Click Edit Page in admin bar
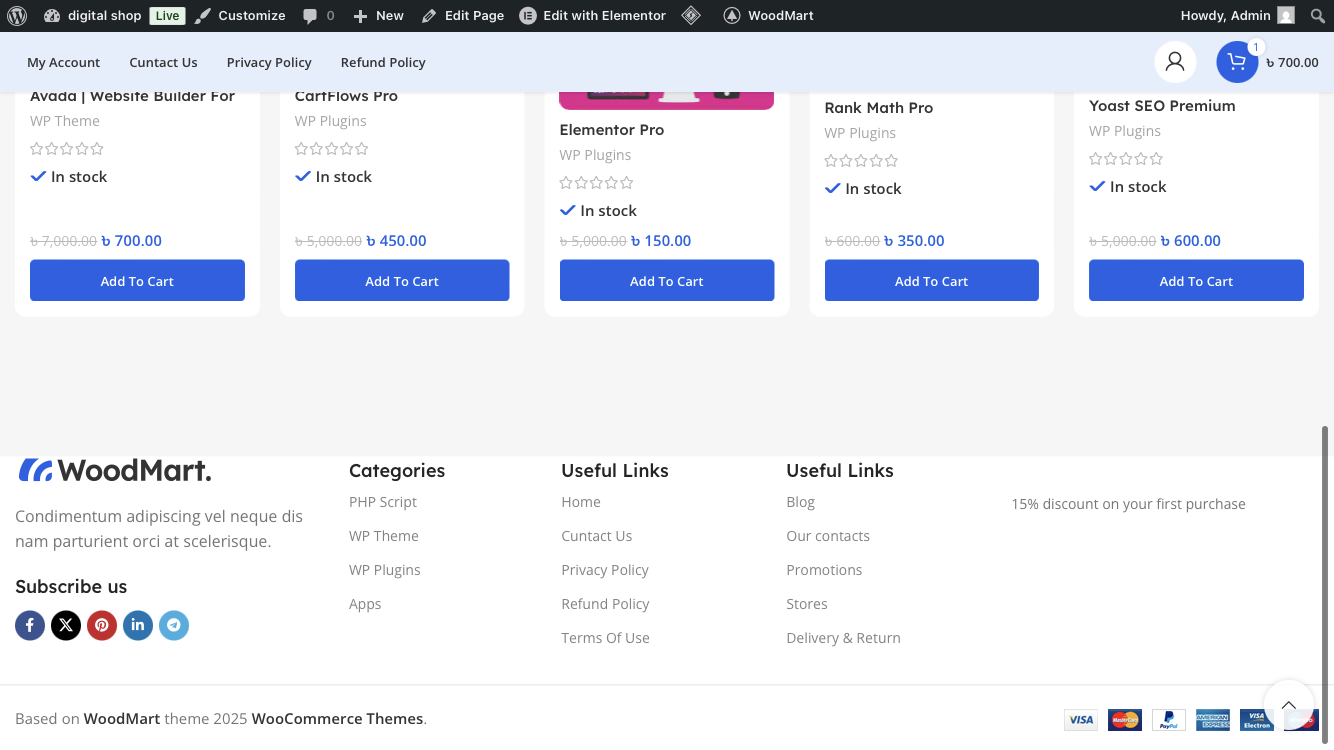The width and height of the screenshot is (1334, 750). pyautogui.click(x=463, y=16)
